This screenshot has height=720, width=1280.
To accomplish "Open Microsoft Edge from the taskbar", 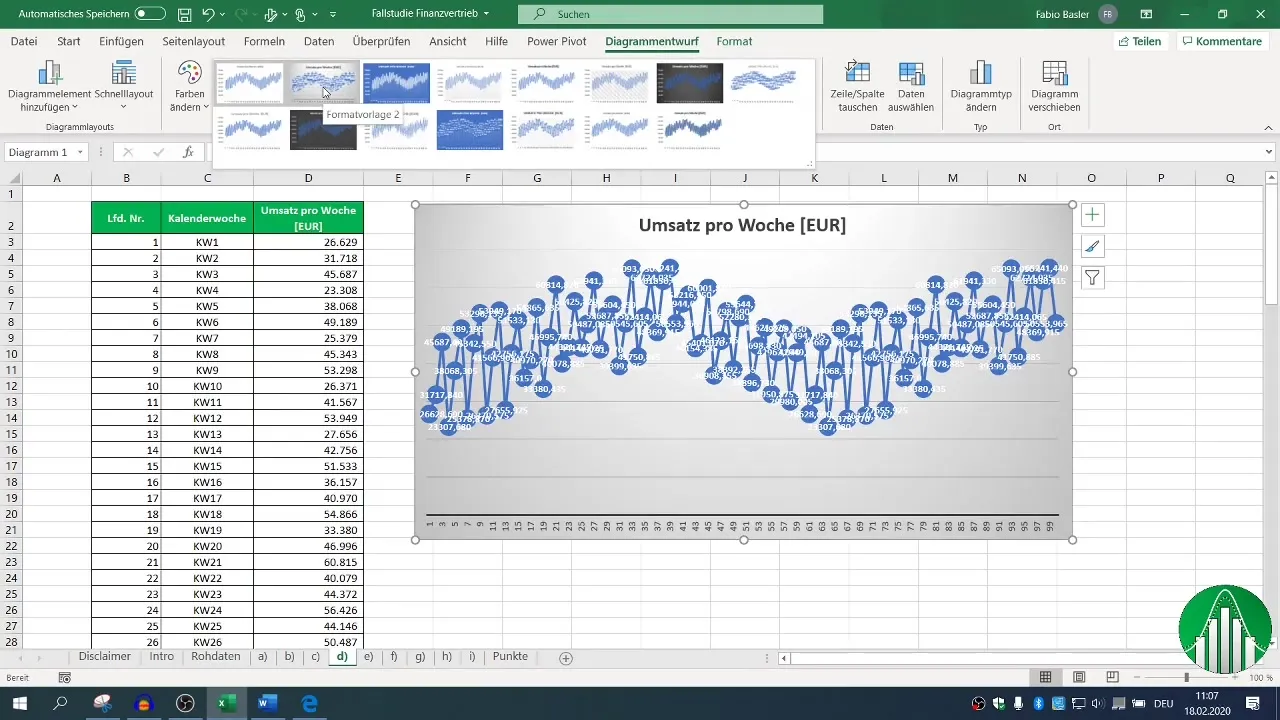I will point(309,703).
